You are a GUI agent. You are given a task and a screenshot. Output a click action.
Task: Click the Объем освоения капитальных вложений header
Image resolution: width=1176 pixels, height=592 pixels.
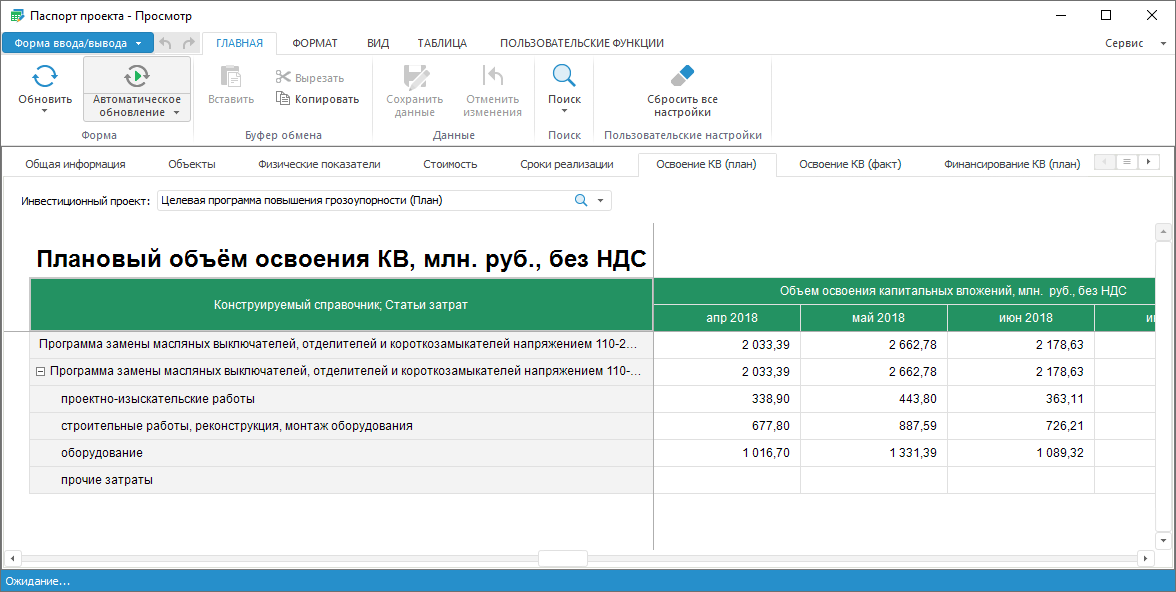click(904, 291)
